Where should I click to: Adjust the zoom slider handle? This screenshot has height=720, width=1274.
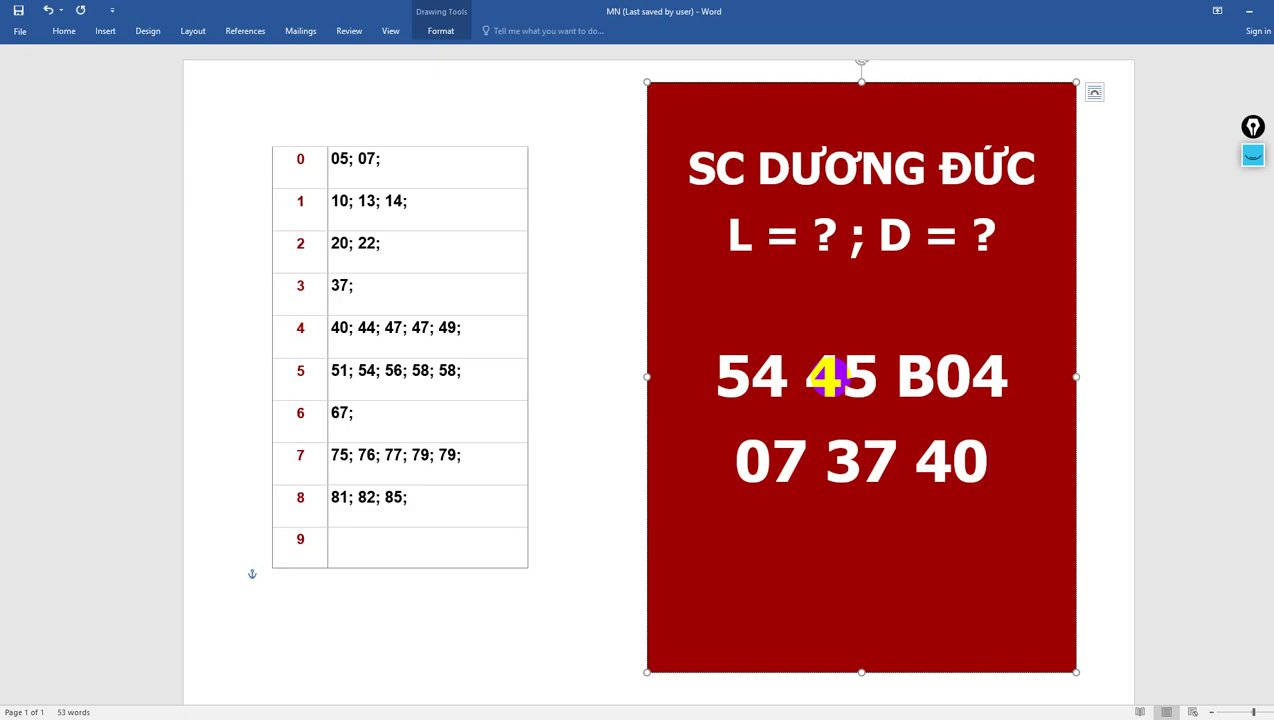1253,712
